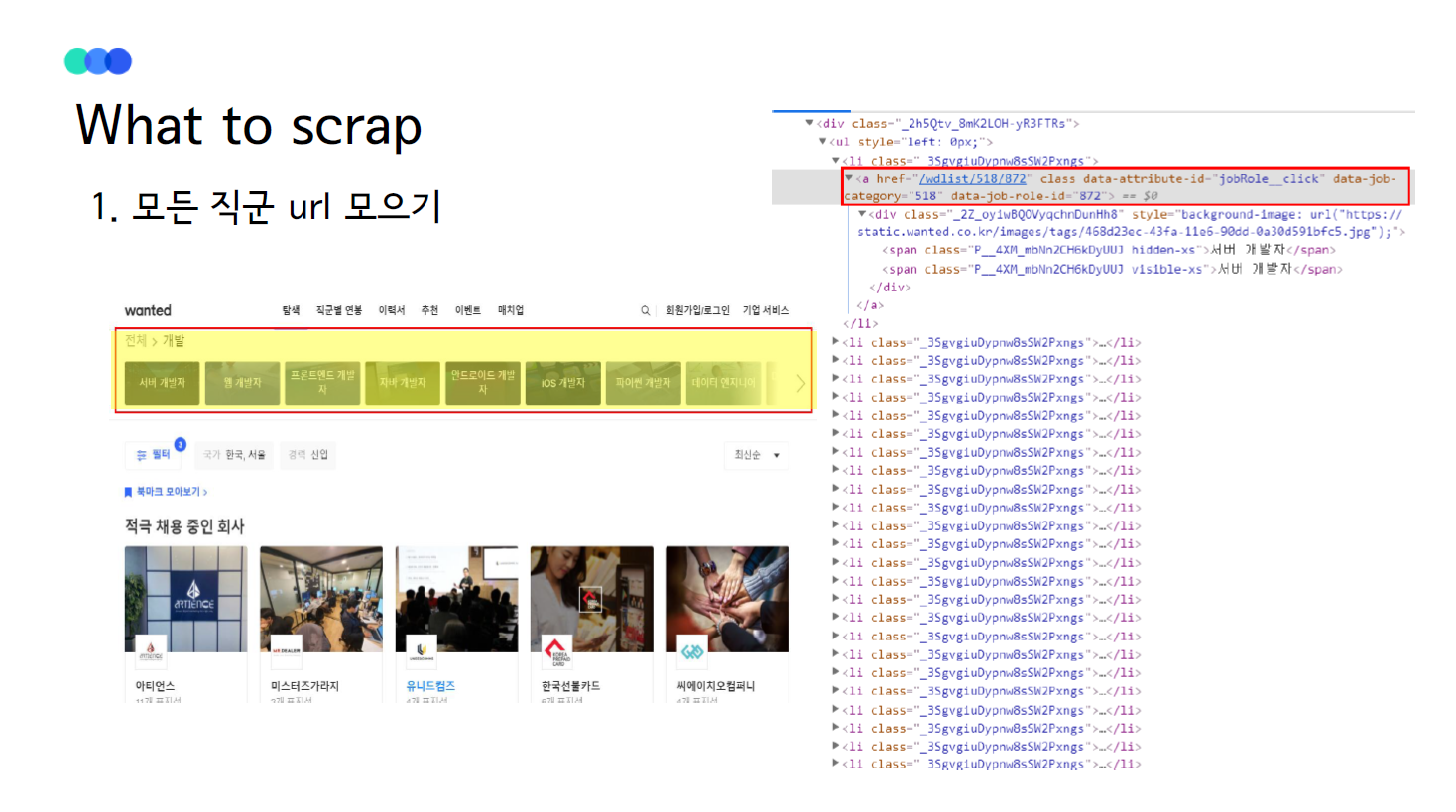Click the 유니드컴즈 company name link
Image resolution: width=1456 pixels, height=812 pixels.
[x=430, y=686]
